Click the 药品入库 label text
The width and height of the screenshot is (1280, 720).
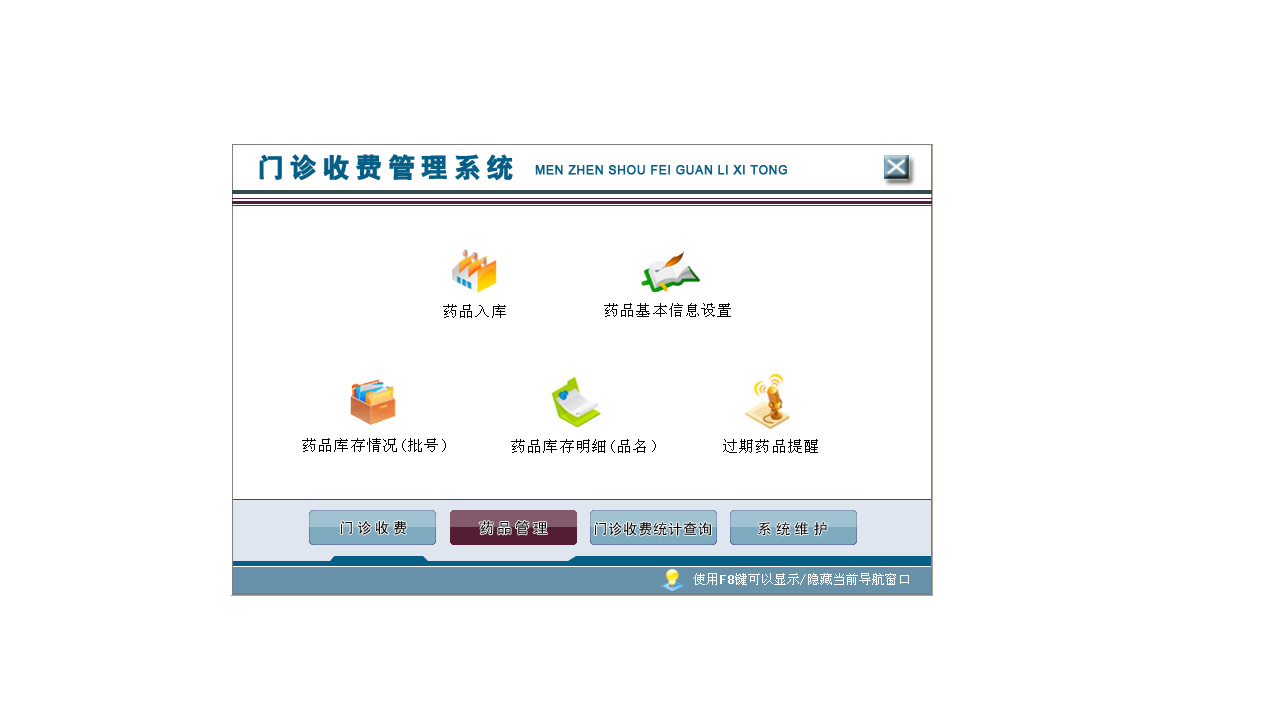pos(475,311)
